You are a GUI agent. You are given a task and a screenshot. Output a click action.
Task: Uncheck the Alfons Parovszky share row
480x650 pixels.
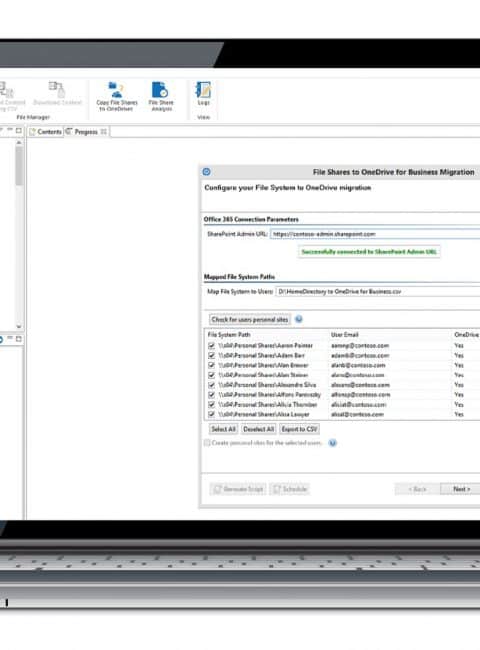tap(211, 395)
